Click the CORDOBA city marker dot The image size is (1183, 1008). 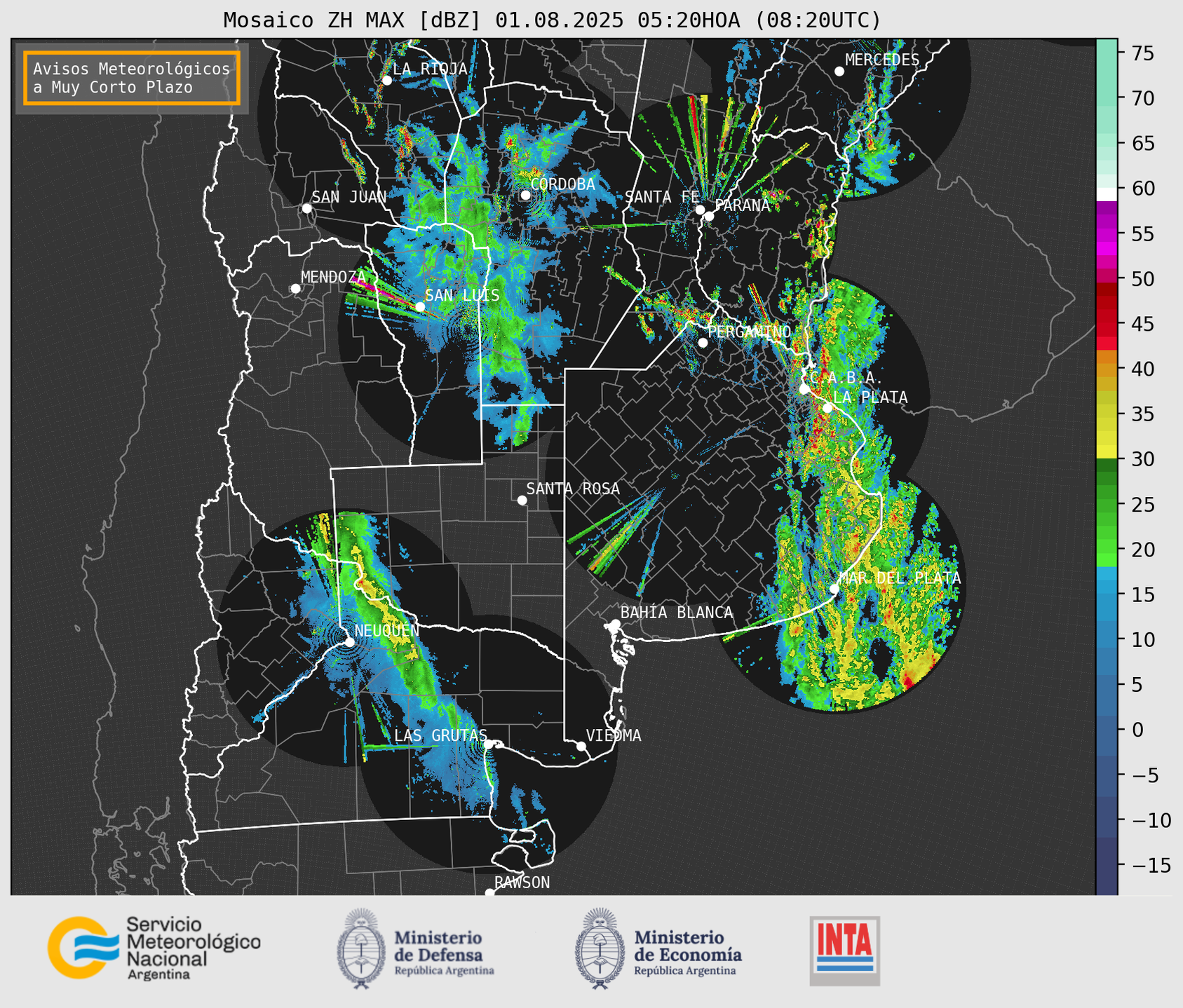(x=525, y=195)
